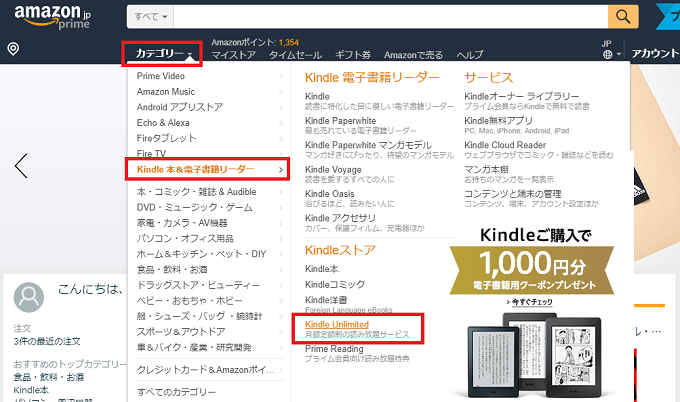The height and width of the screenshot is (402, 680).
Task: Open ギフト券 in the nav bar
Action: pos(353,55)
